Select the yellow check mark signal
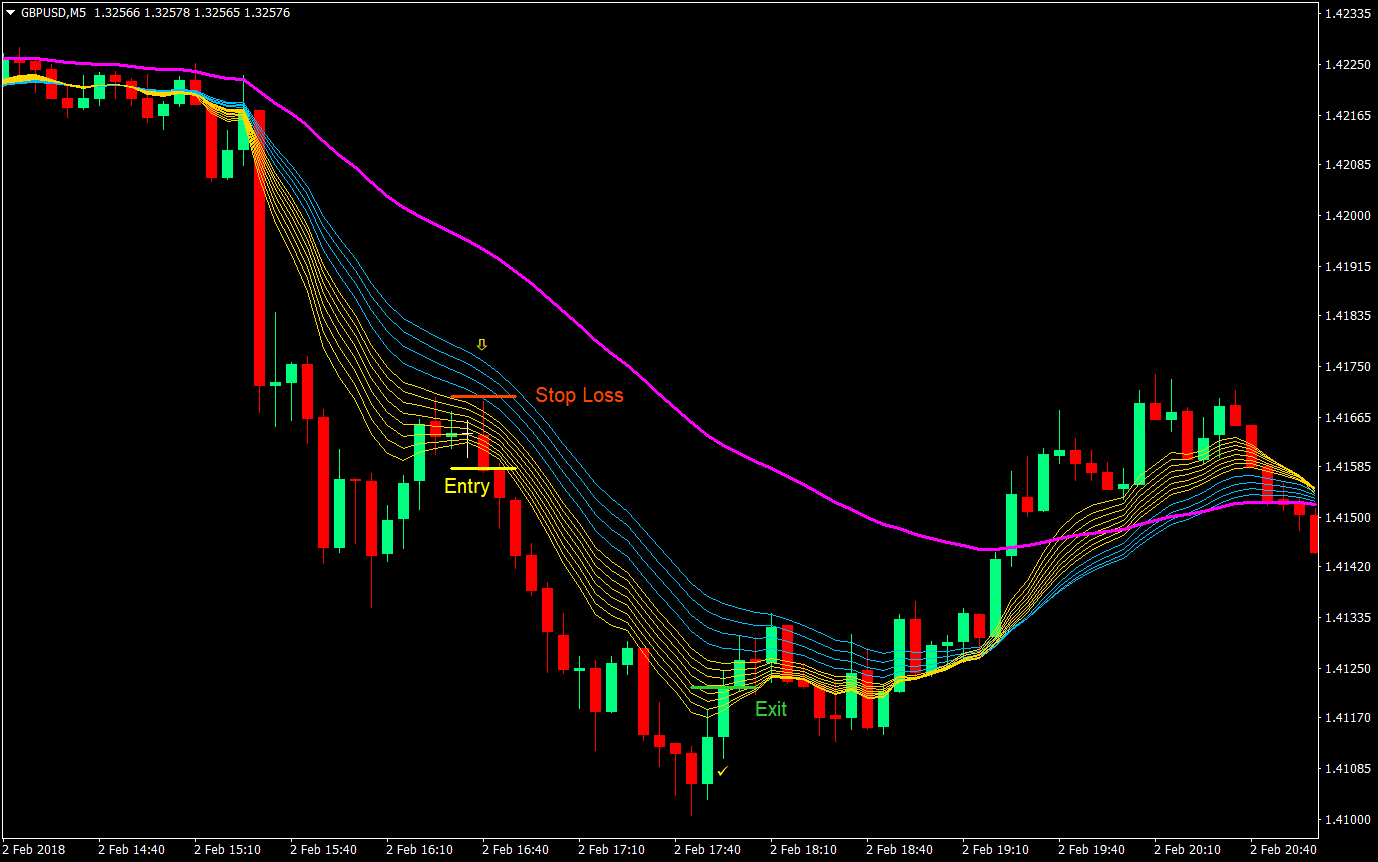The image size is (1378, 862). click(x=722, y=770)
